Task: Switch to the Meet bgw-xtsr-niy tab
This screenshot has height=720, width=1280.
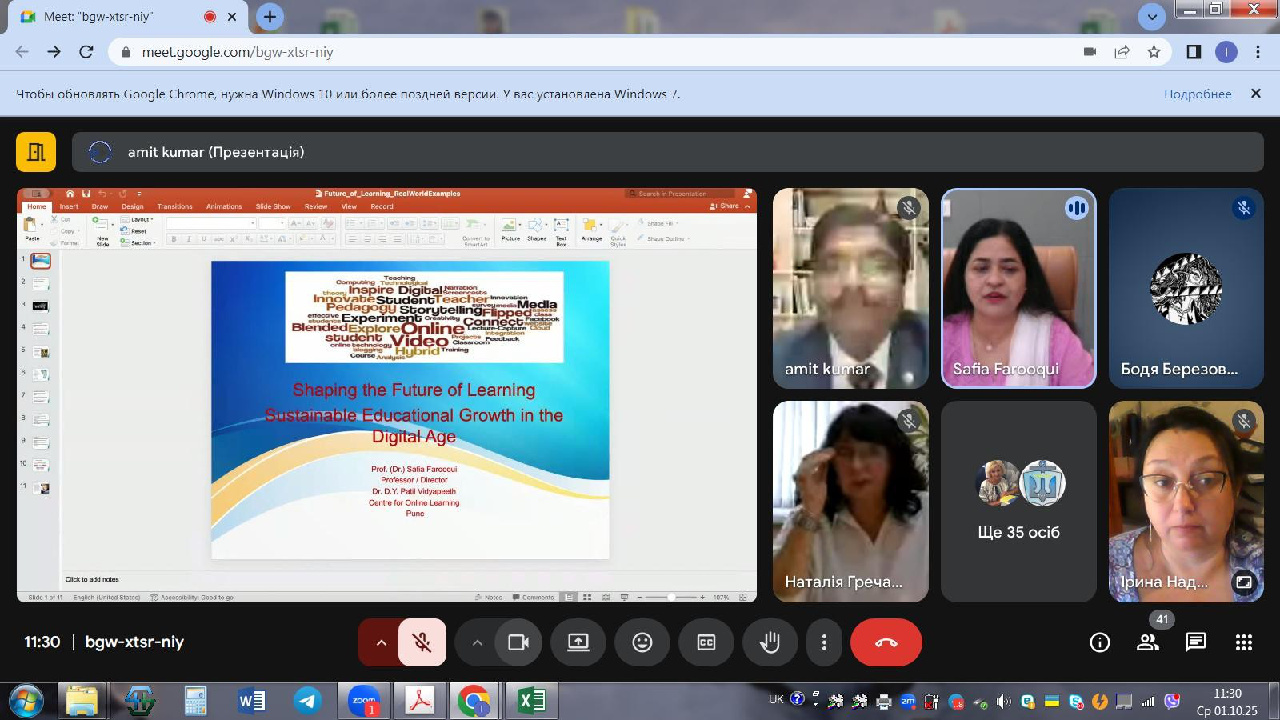Action: click(110, 17)
